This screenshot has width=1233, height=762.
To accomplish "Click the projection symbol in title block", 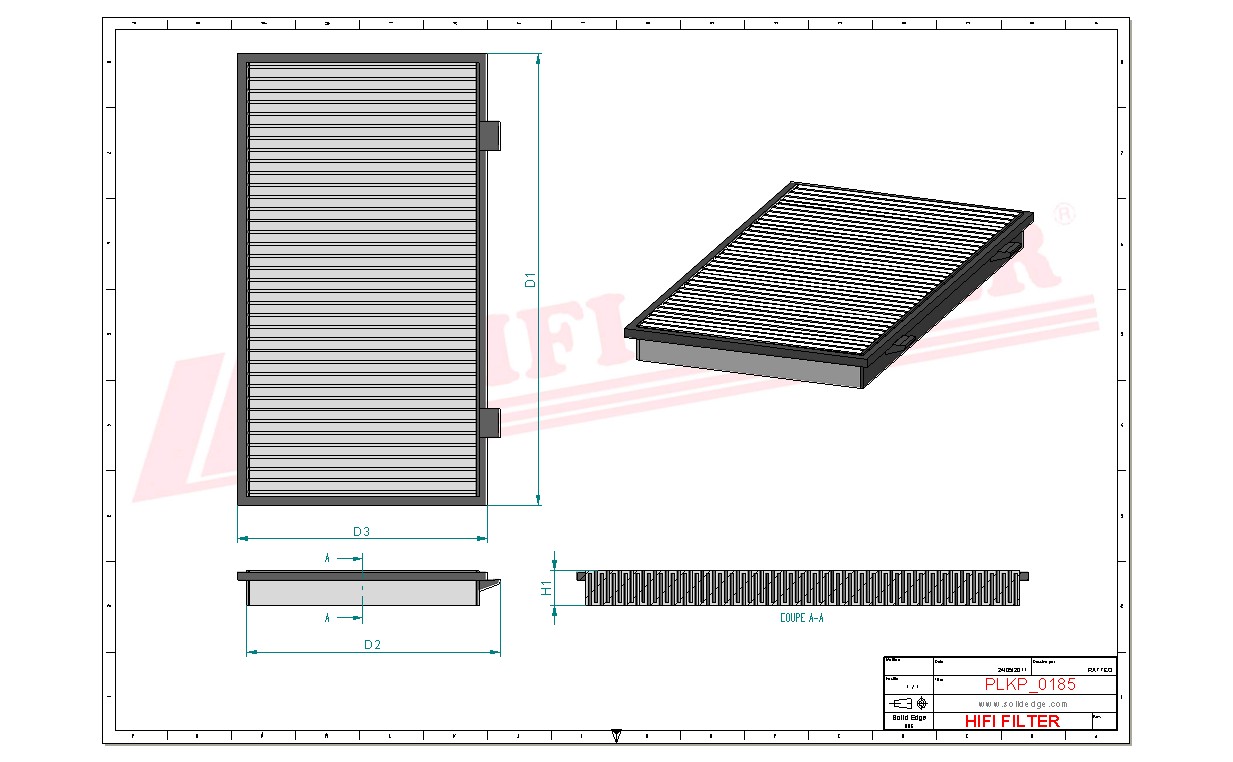I will (907, 703).
